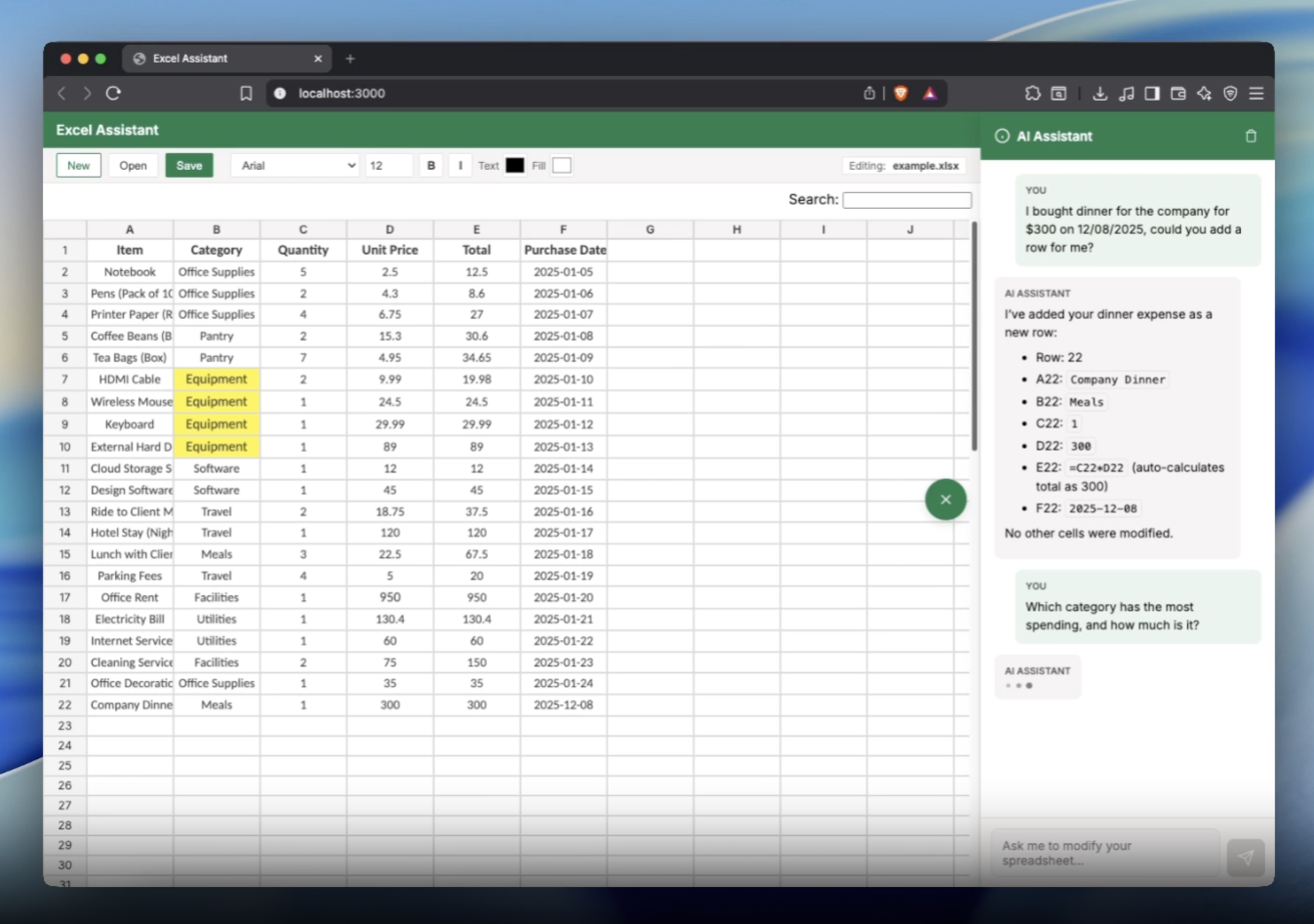
Task: Open the Downloads icon in the browser toolbar
Action: point(1100,94)
